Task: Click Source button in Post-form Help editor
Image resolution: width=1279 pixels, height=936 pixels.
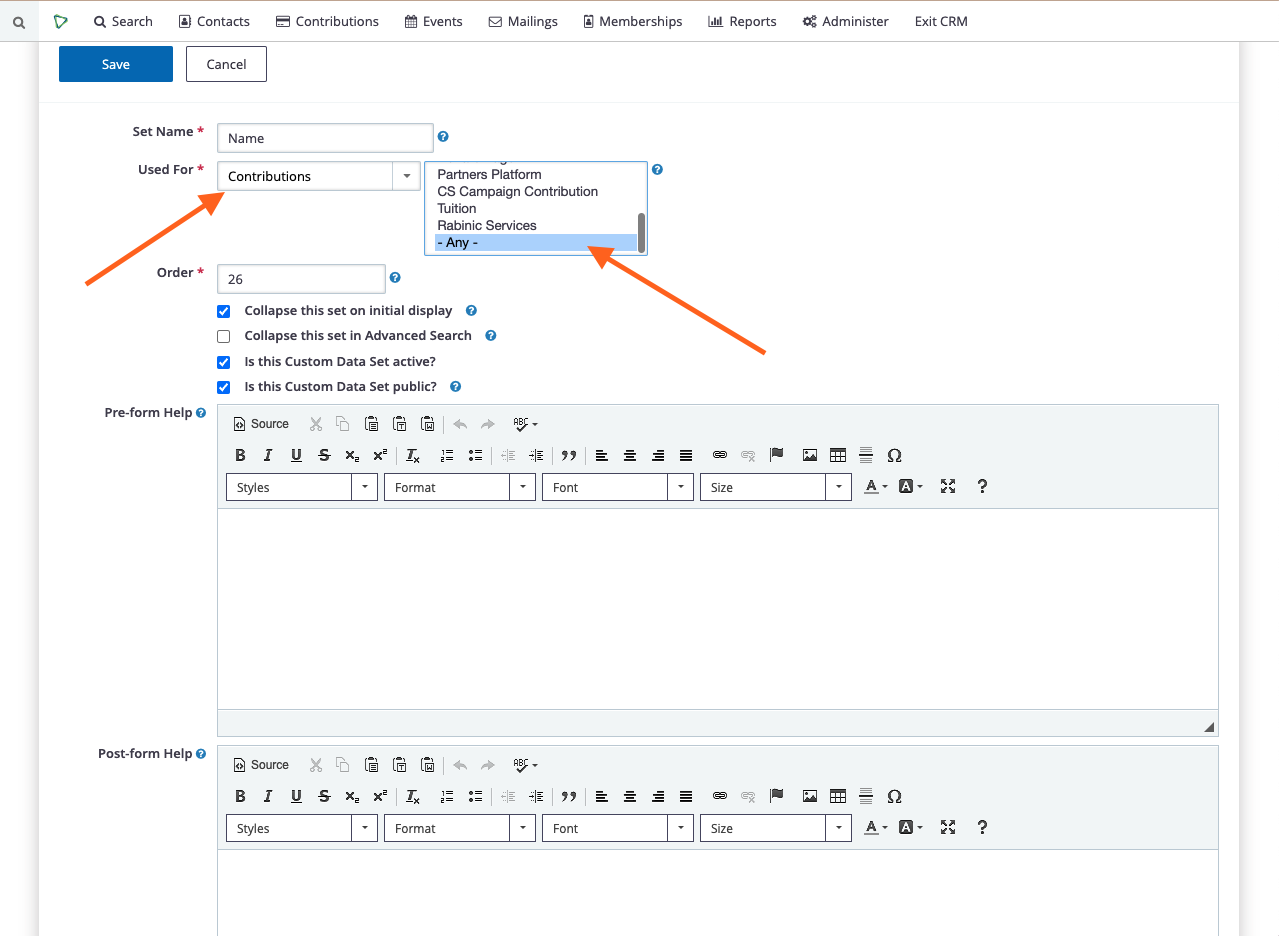Action: (x=261, y=765)
